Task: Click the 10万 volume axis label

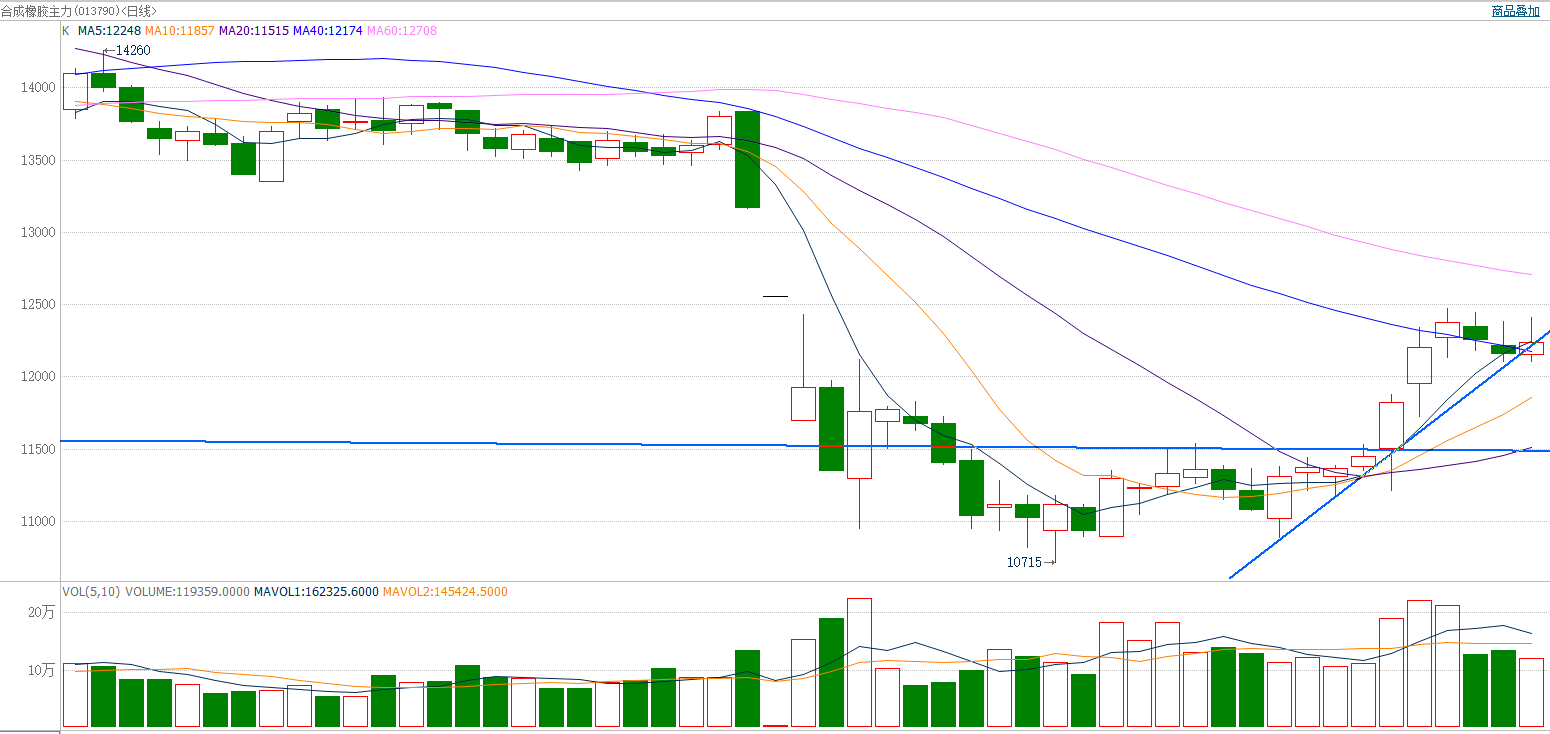Action: pyautogui.click(x=41, y=670)
